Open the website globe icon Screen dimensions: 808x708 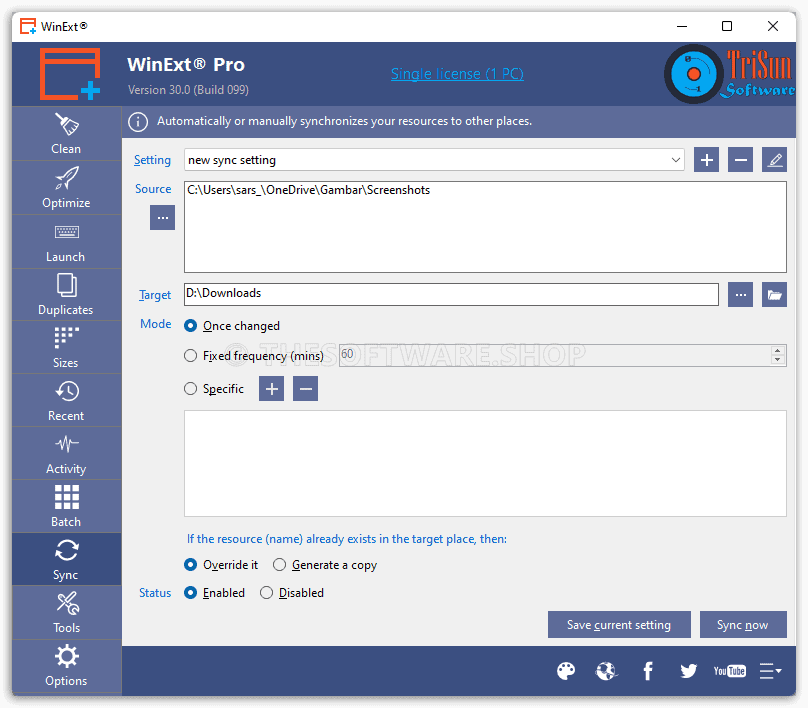[607, 671]
